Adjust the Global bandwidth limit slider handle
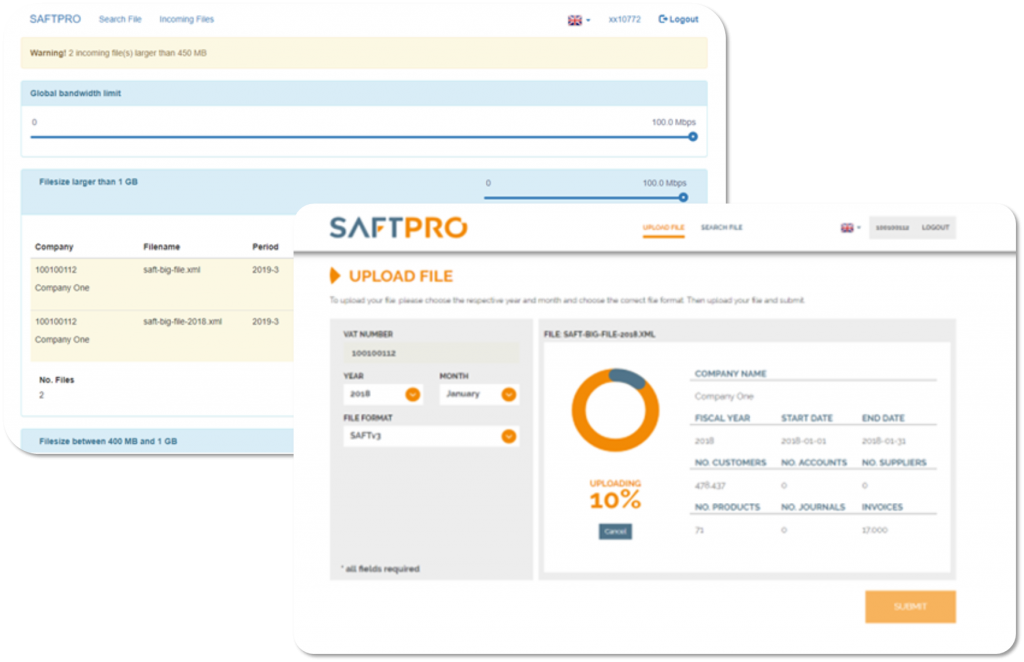Image resolution: width=1024 pixels, height=662 pixels. (x=693, y=136)
